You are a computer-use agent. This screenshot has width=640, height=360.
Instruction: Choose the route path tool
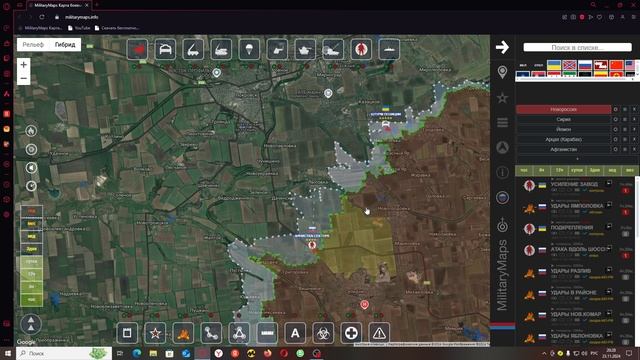(211, 333)
